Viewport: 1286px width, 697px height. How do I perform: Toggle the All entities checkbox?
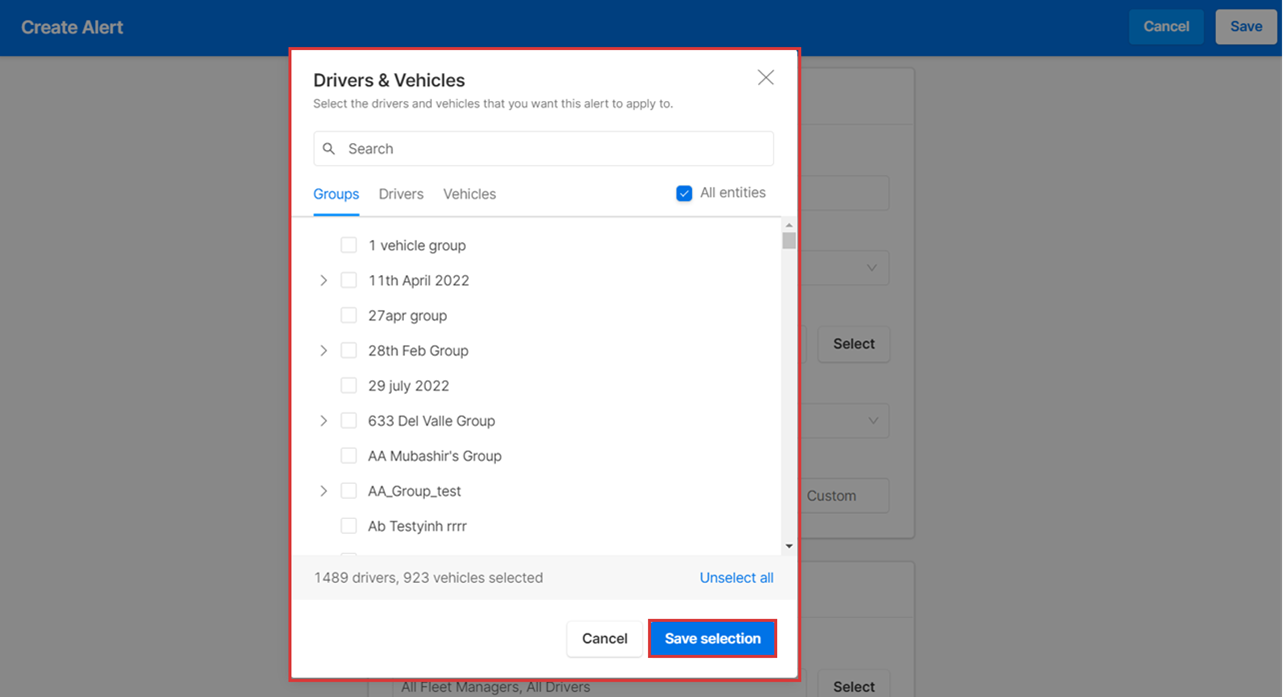coord(684,194)
